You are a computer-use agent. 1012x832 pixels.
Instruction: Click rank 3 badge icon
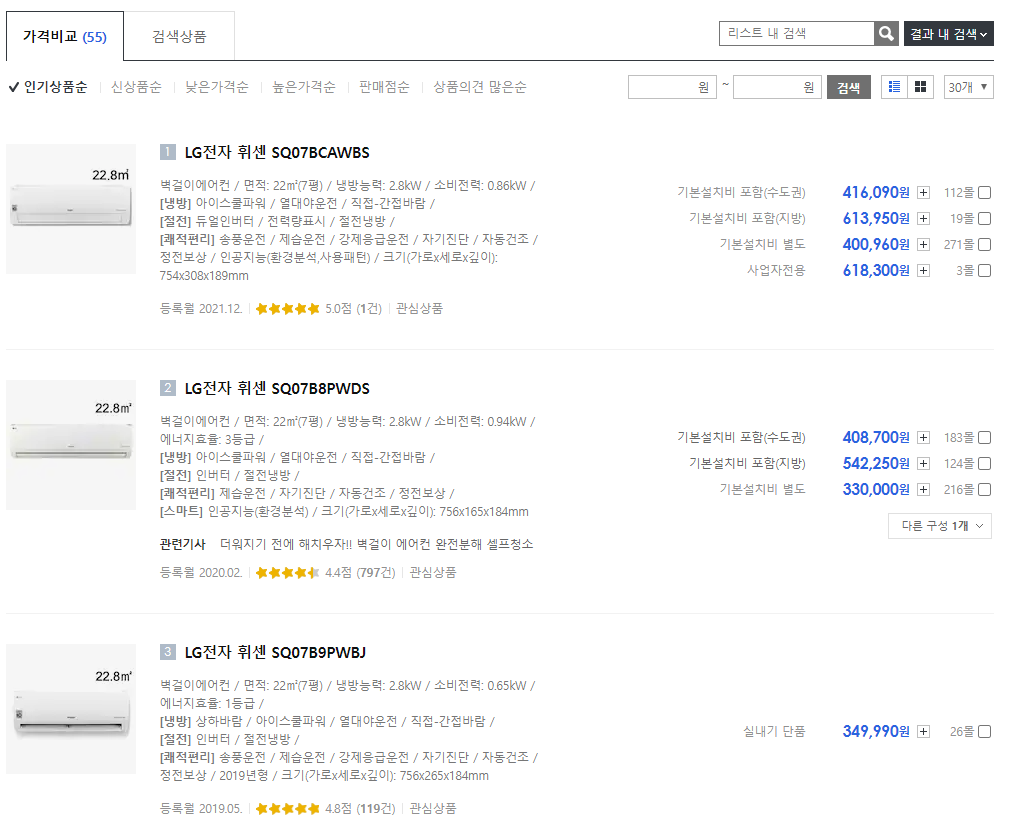tap(168, 652)
